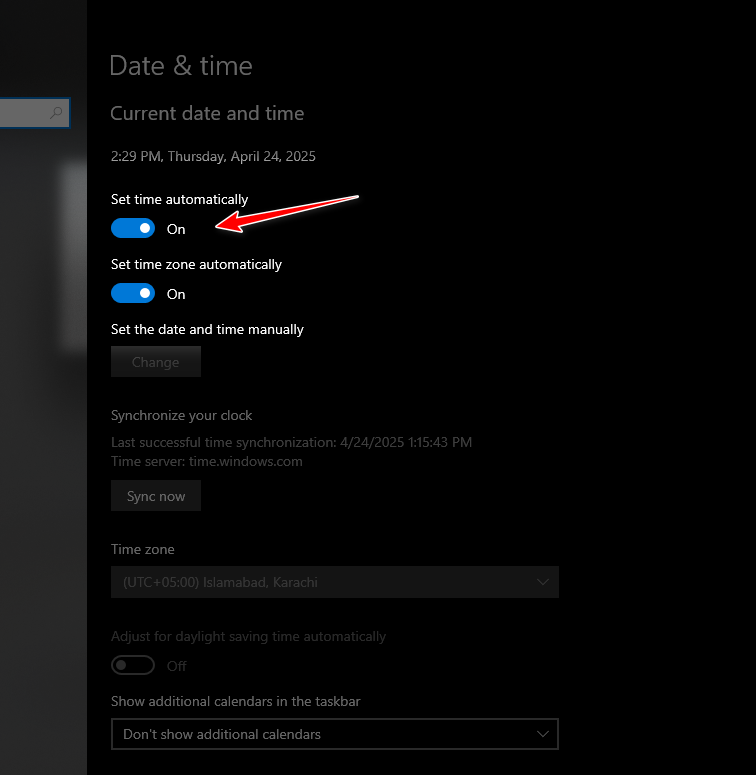Click Off label beside daylight saving toggle
756x775 pixels.
click(x=176, y=666)
